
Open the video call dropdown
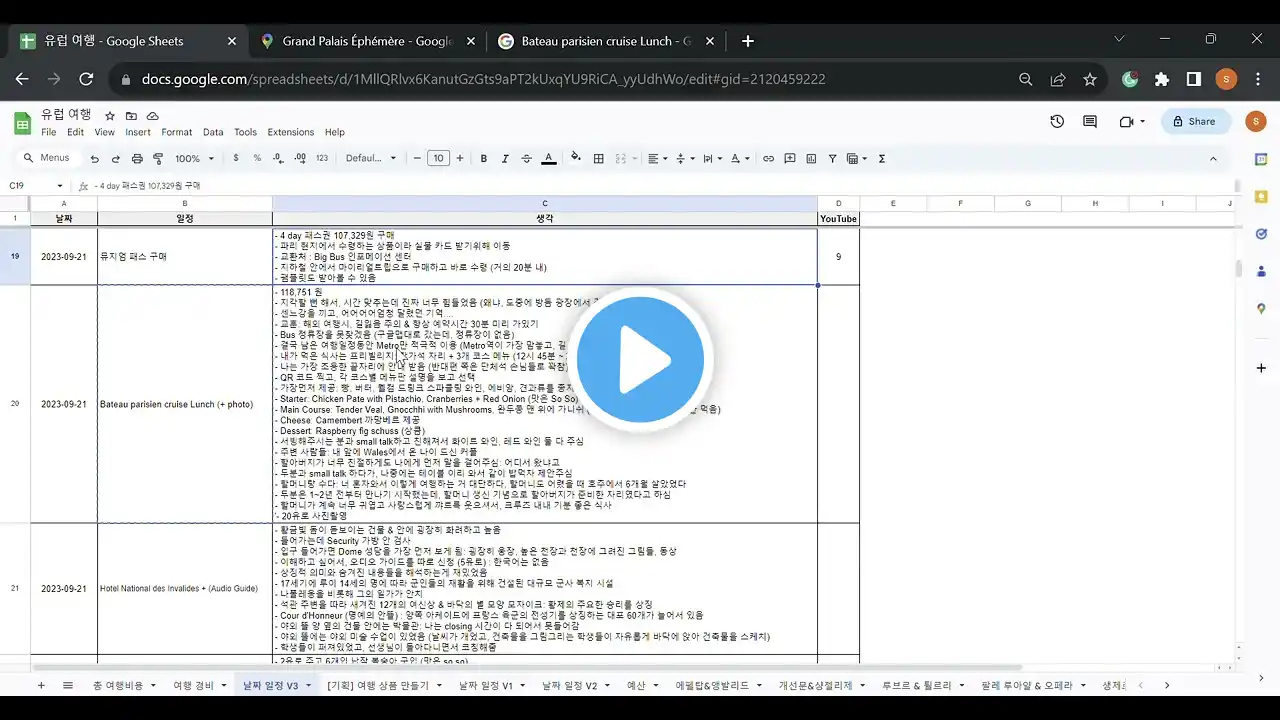(1142, 122)
